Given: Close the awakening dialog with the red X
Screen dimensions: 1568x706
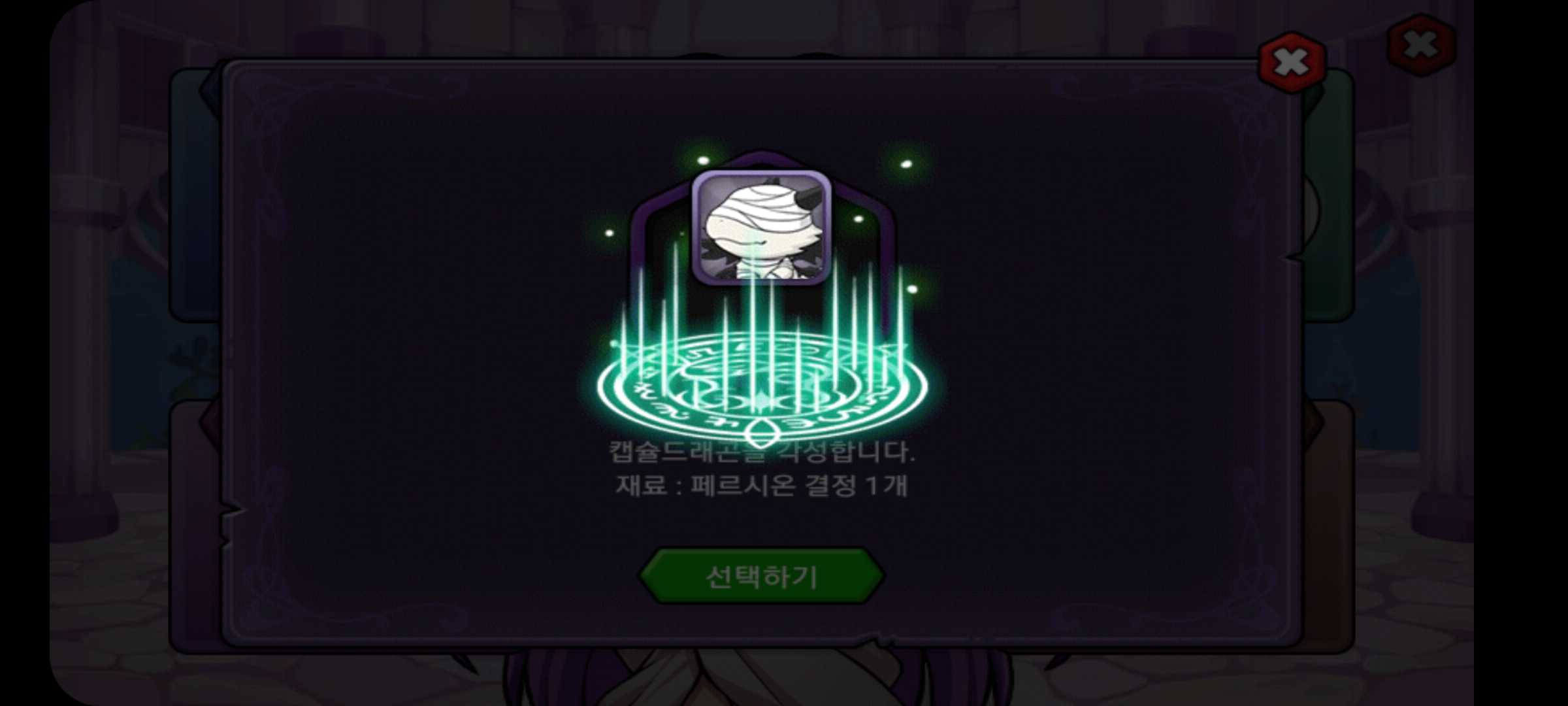Looking at the screenshot, I should (x=1292, y=63).
